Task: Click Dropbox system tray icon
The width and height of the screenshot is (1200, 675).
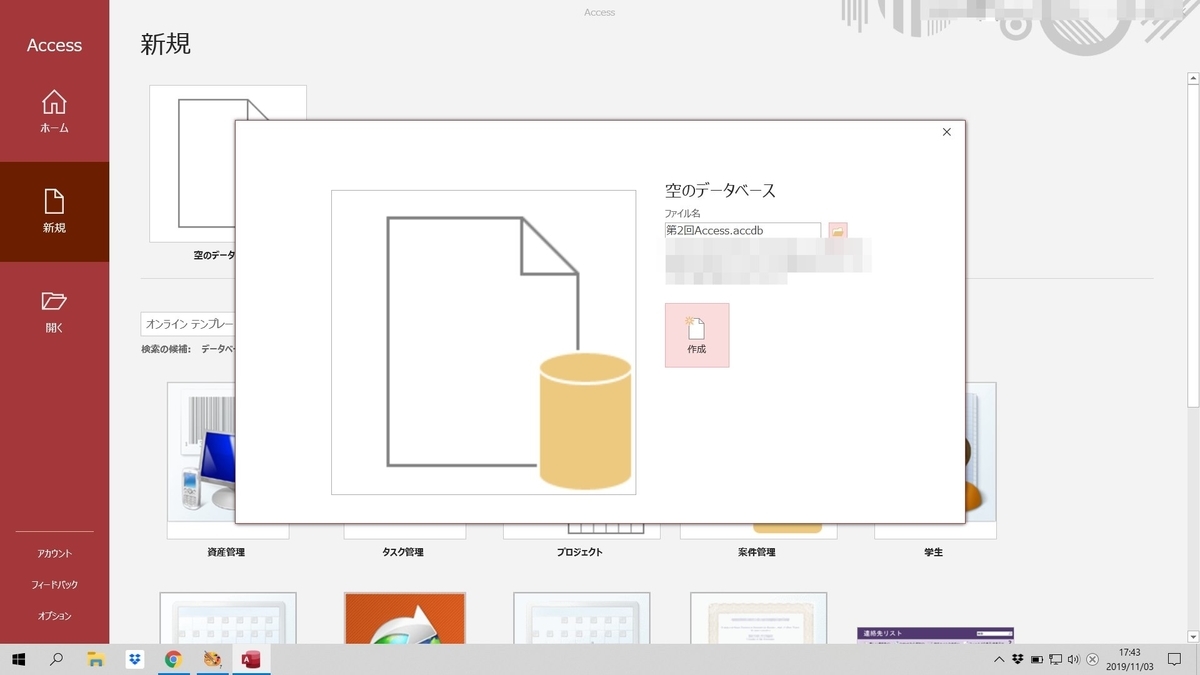Action: click(1017, 659)
